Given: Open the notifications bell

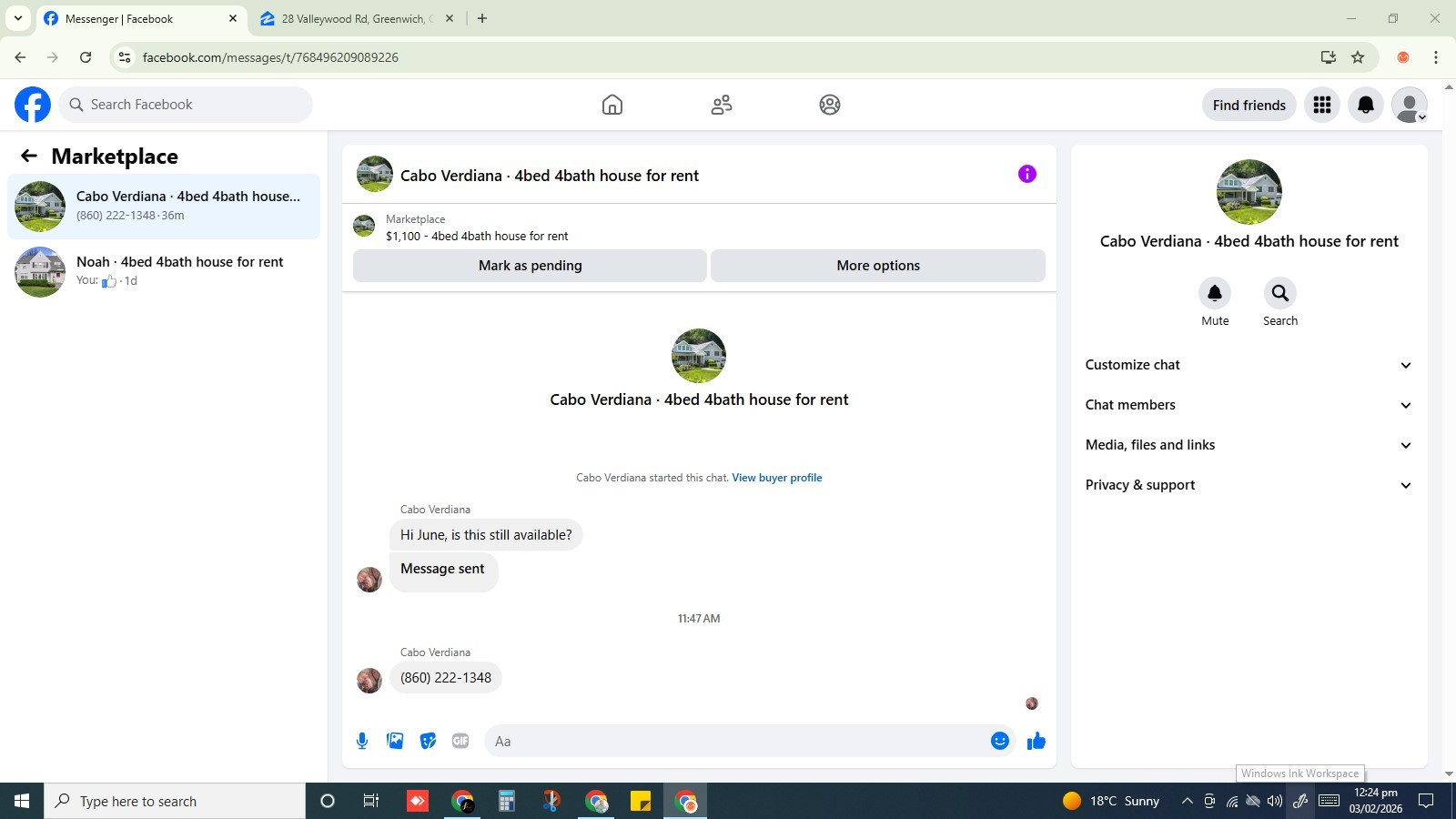Looking at the screenshot, I should 1366,105.
